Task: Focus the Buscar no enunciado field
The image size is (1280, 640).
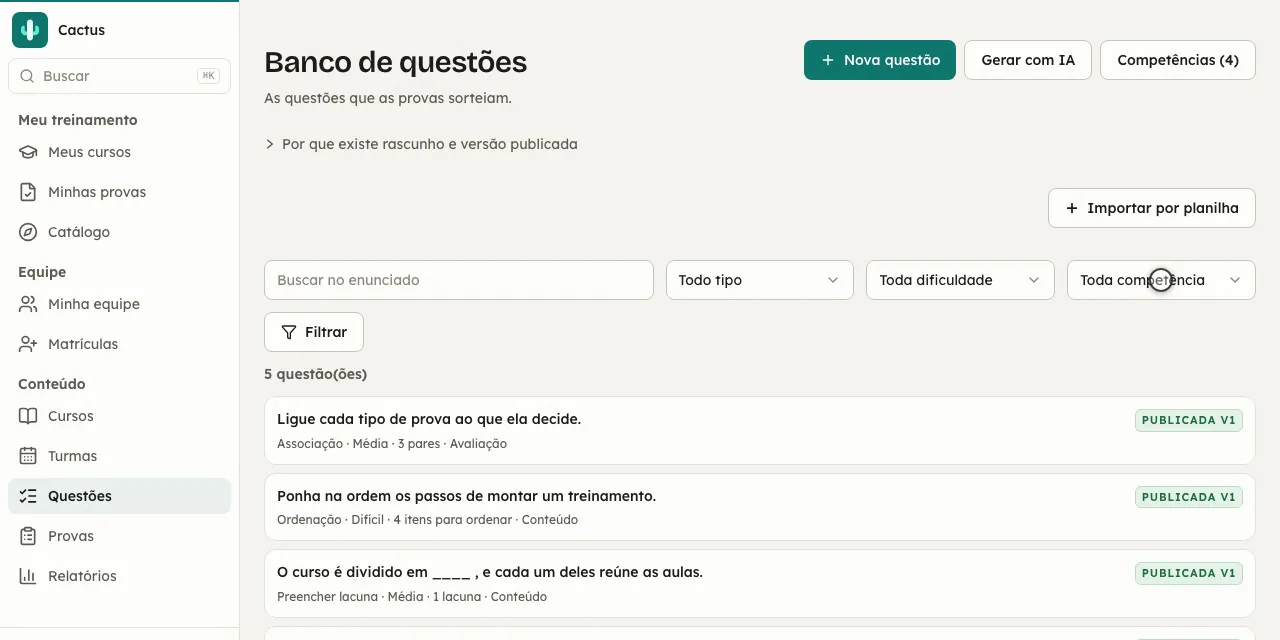Action: [459, 280]
